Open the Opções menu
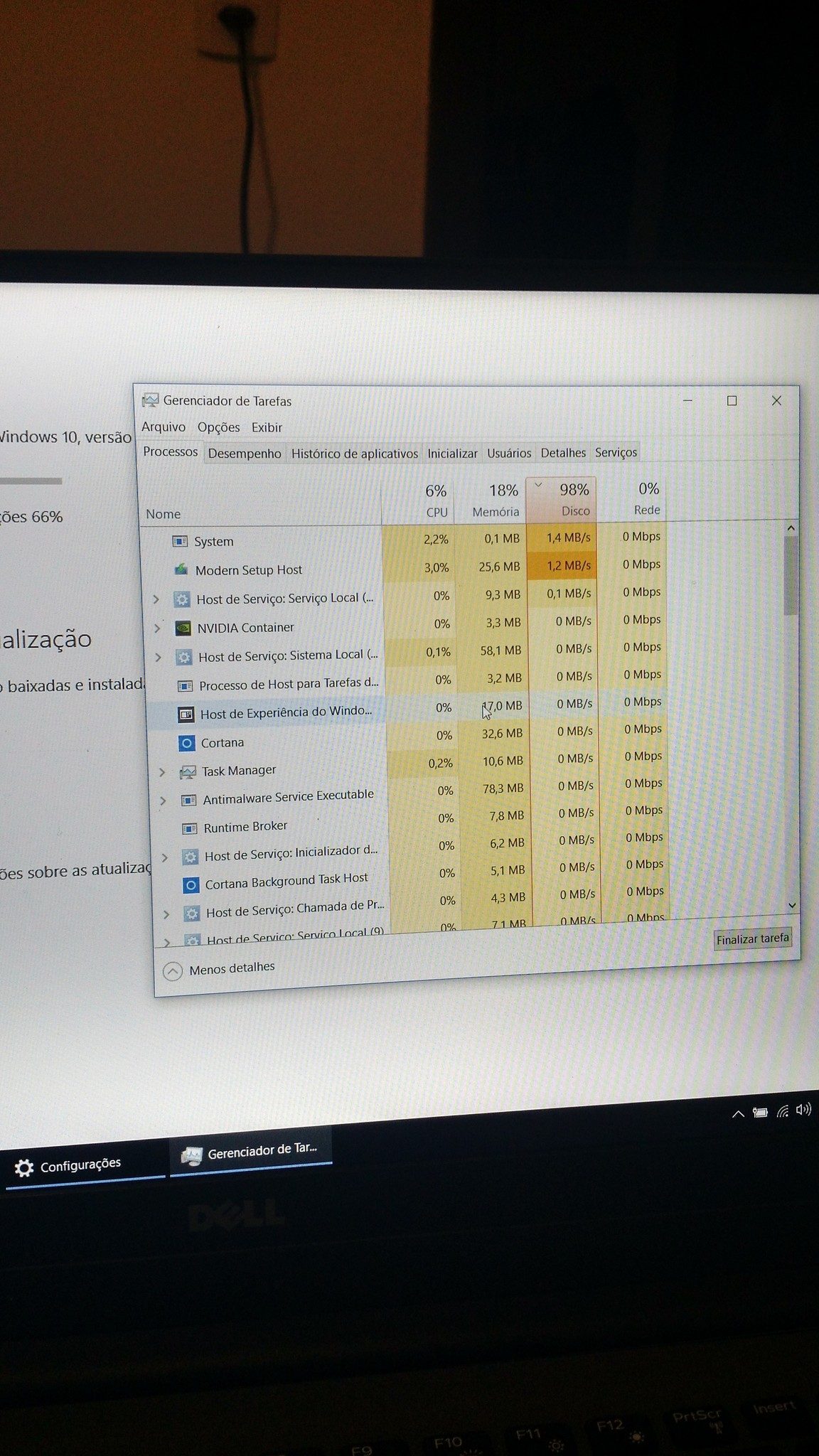The image size is (819, 1456). [219, 427]
